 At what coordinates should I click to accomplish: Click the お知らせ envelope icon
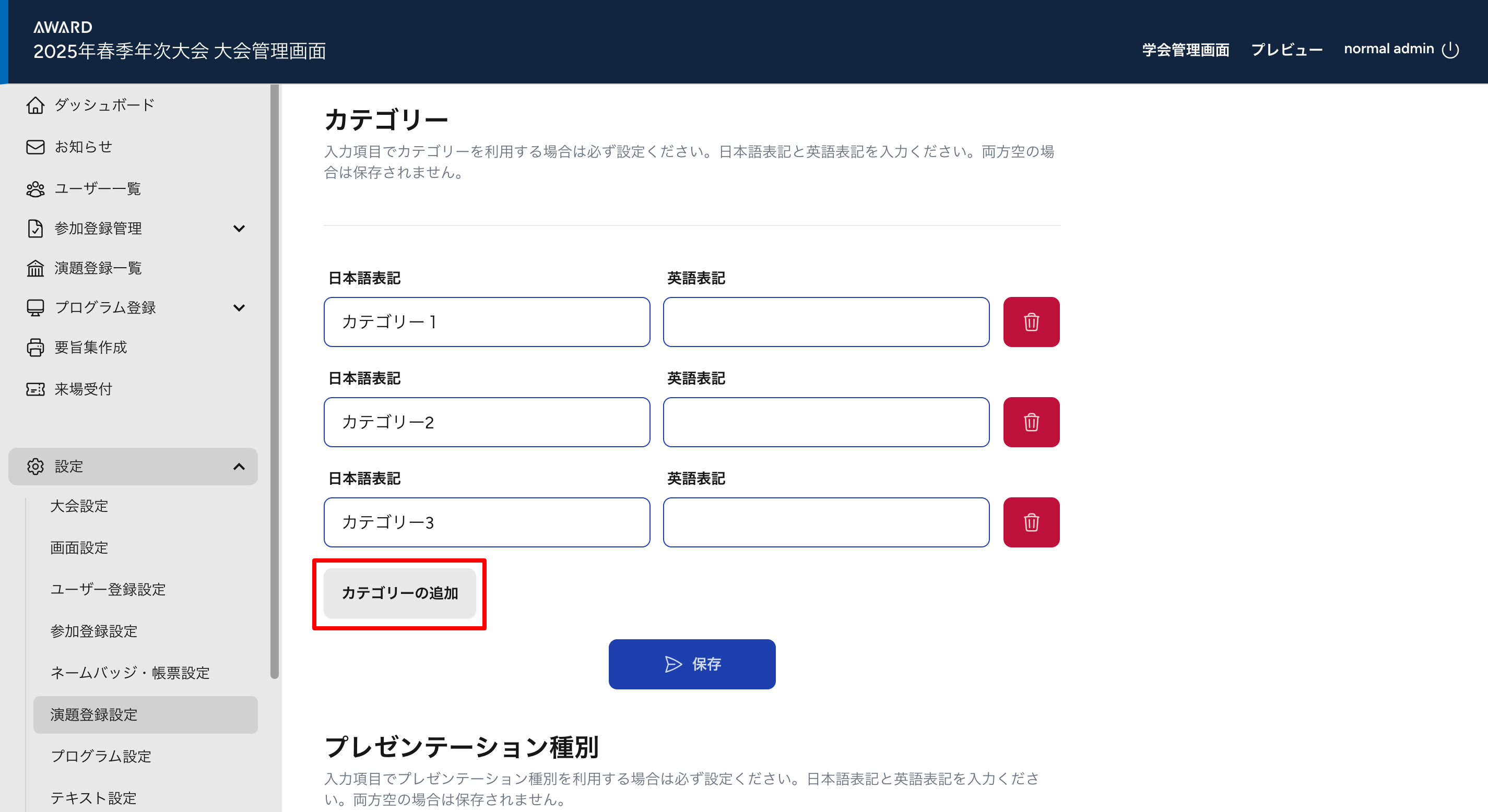(35, 147)
